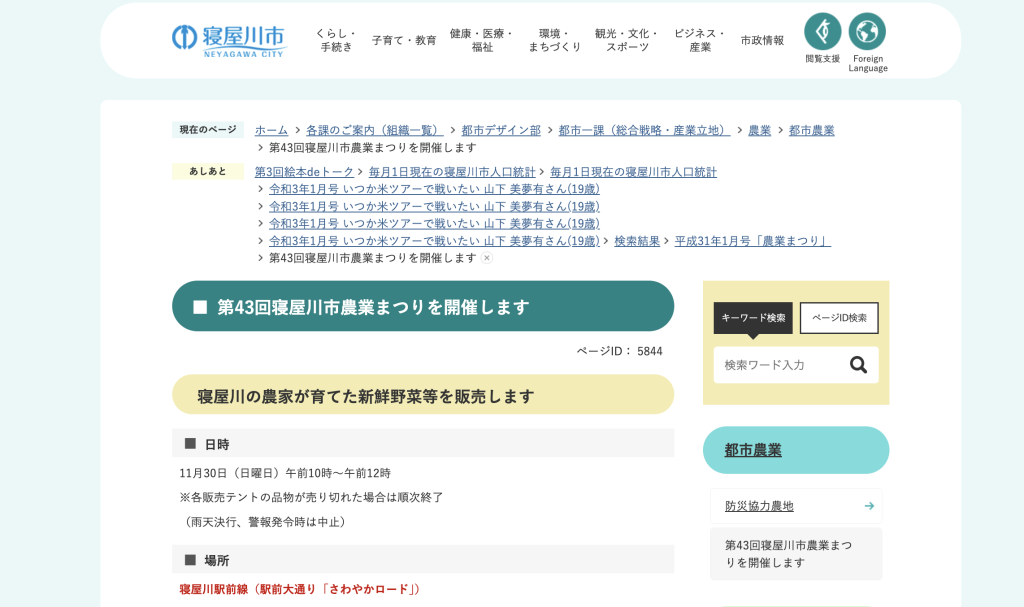Open the Foreign Language globe icon
This screenshot has height=607, width=1024.
867,33
